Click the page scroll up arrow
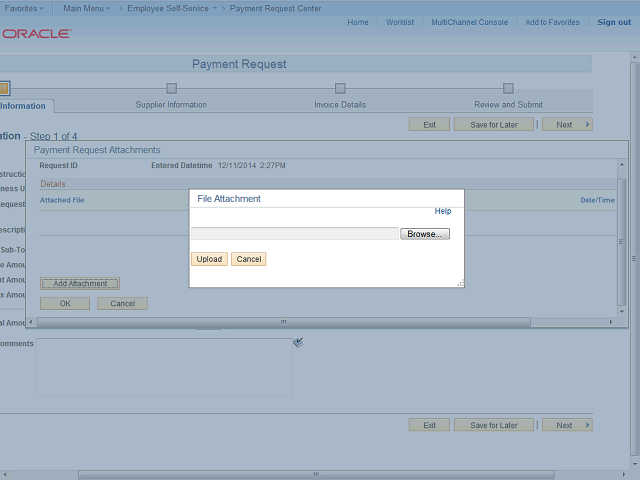The image size is (640, 480). coord(634,56)
